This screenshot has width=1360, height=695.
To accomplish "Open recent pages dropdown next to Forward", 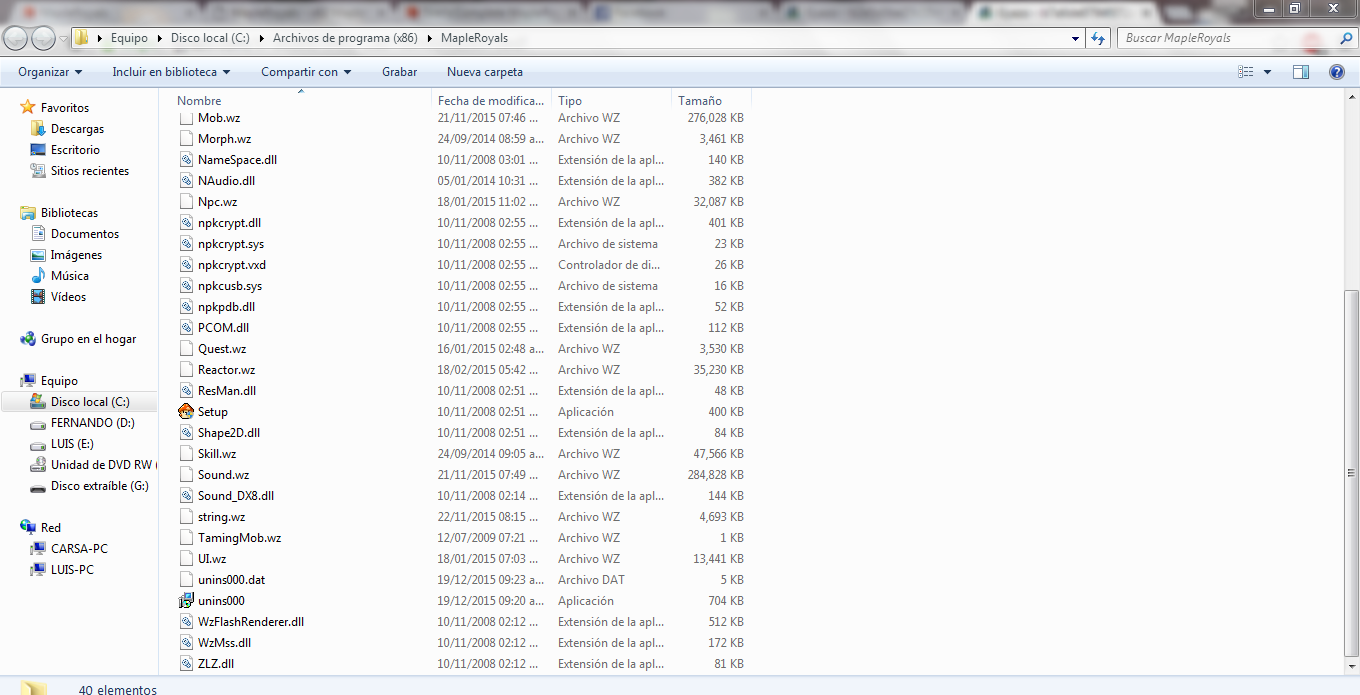I will point(63,39).
